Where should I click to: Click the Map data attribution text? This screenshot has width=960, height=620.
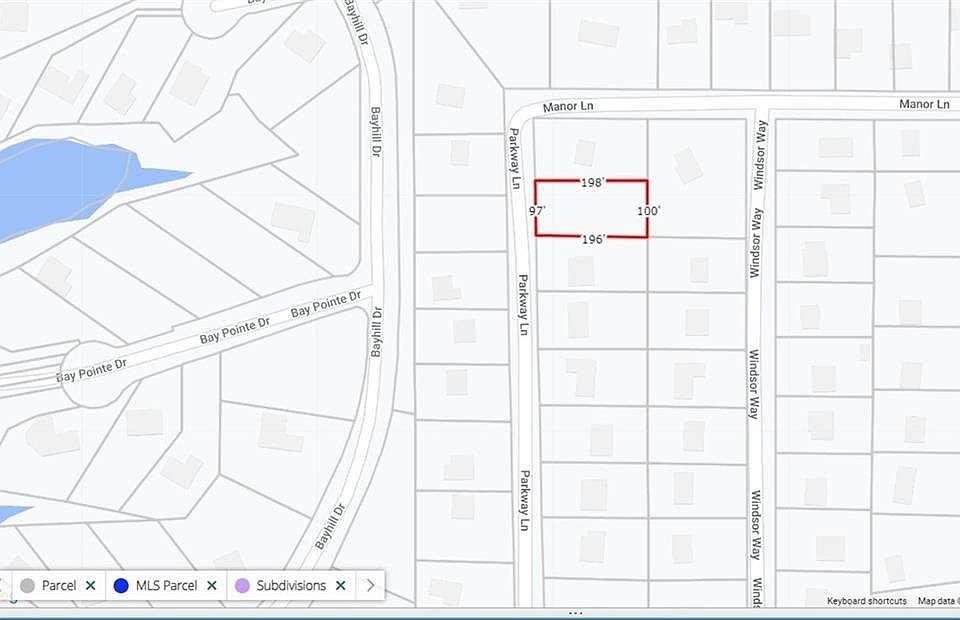click(937, 601)
